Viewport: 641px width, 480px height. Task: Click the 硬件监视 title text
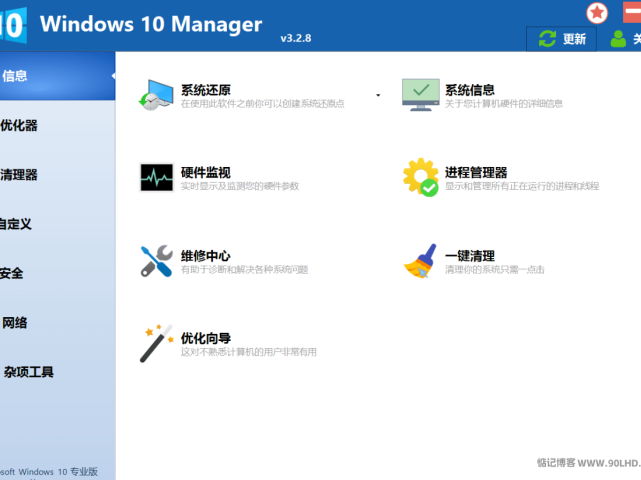pos(206,173)
